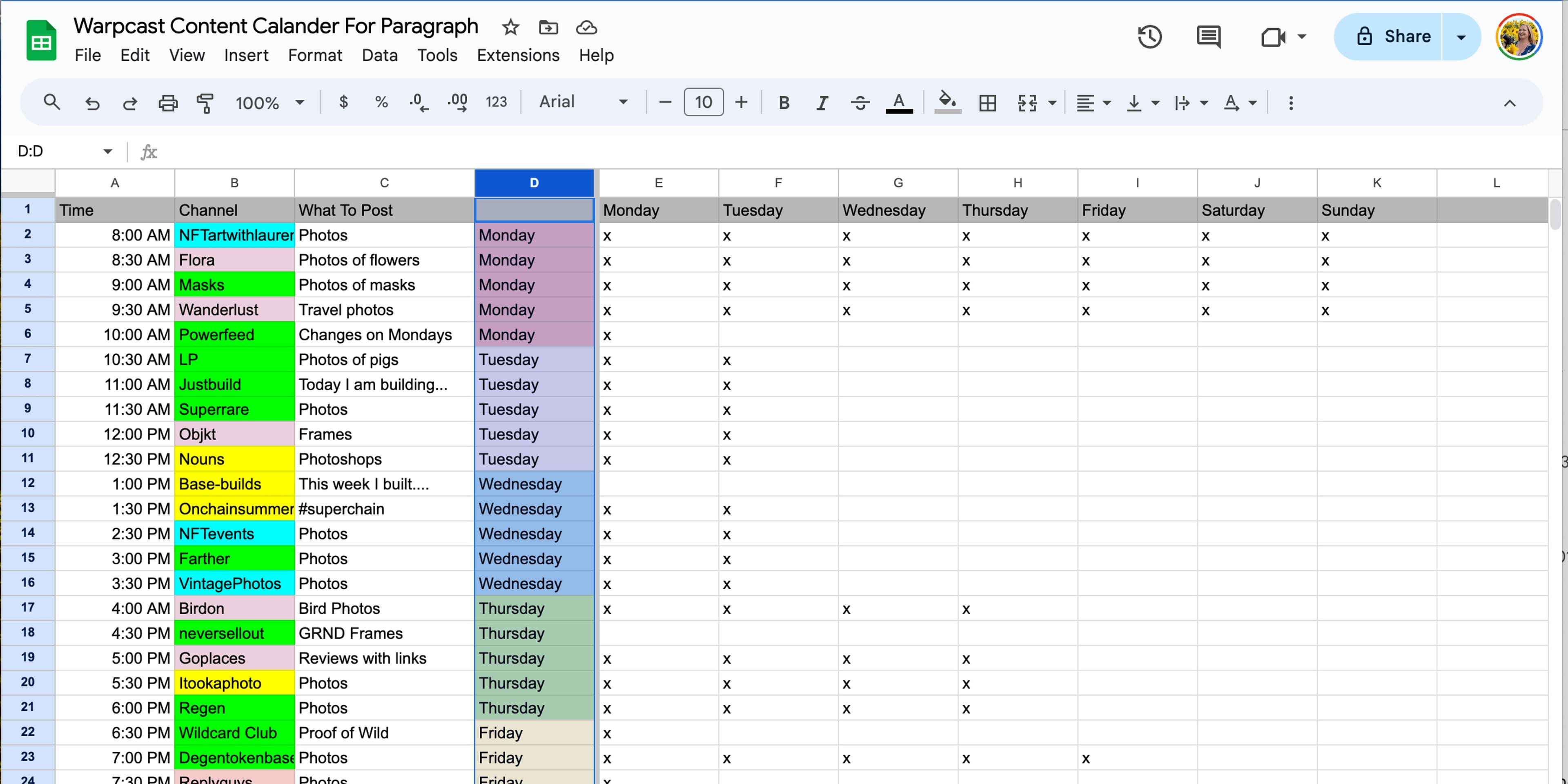Select the Wildcard Club channel cell

234,733
